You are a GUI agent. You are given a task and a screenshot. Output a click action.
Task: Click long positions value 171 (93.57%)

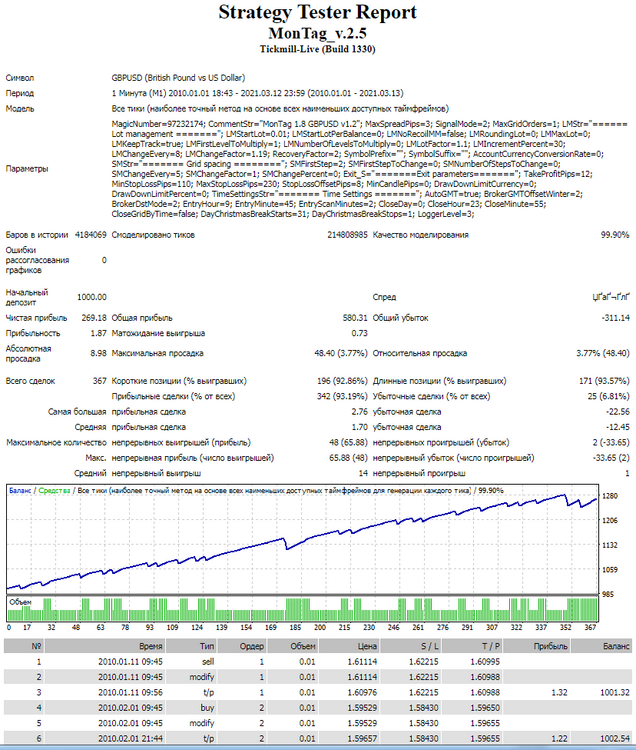click(604, 381)
